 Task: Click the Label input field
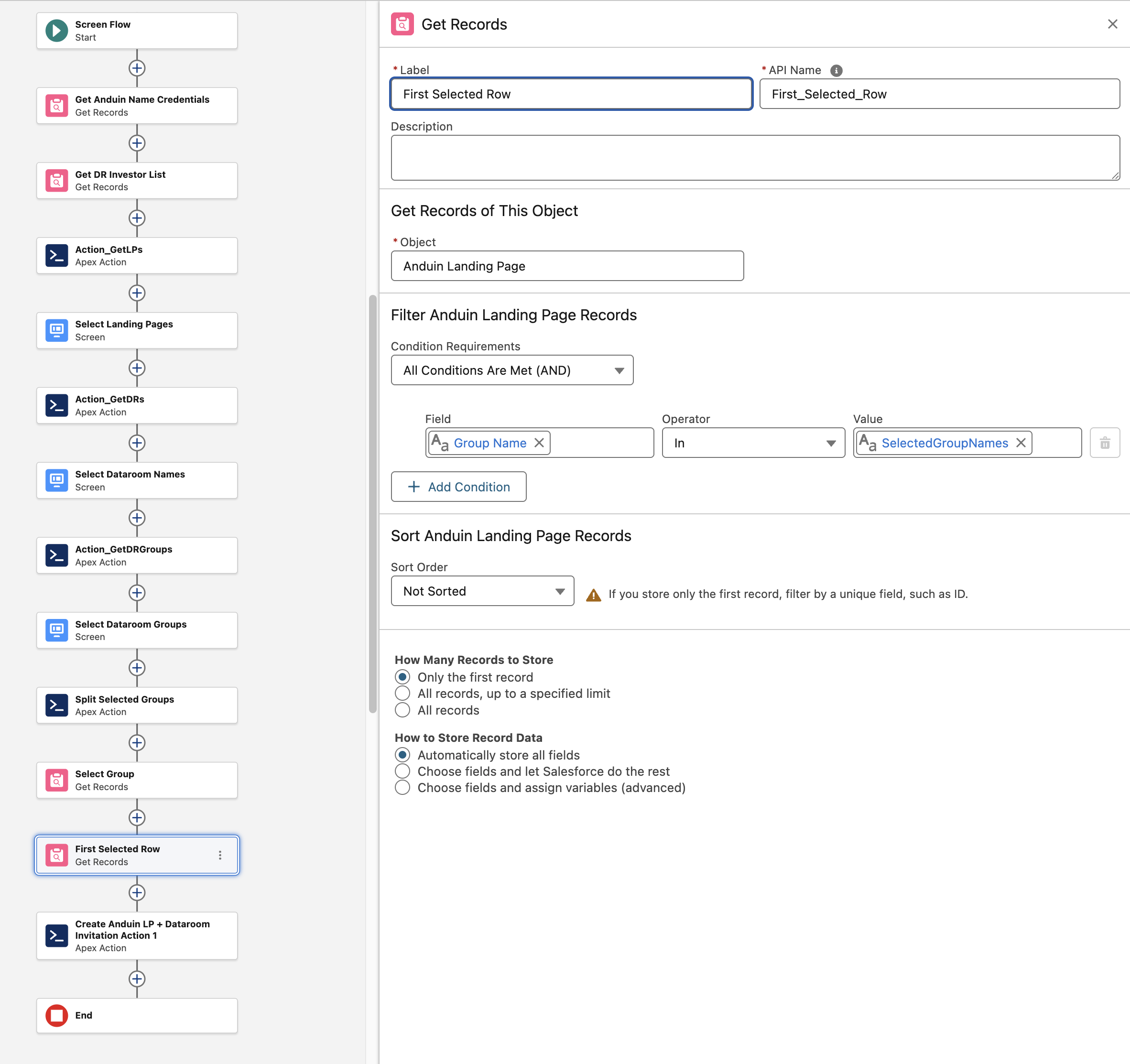571,94
